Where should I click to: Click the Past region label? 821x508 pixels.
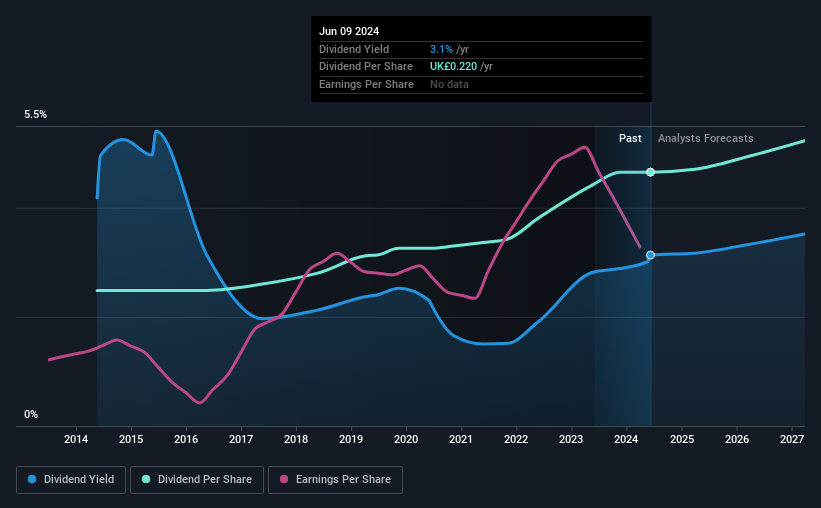point(630,138)
